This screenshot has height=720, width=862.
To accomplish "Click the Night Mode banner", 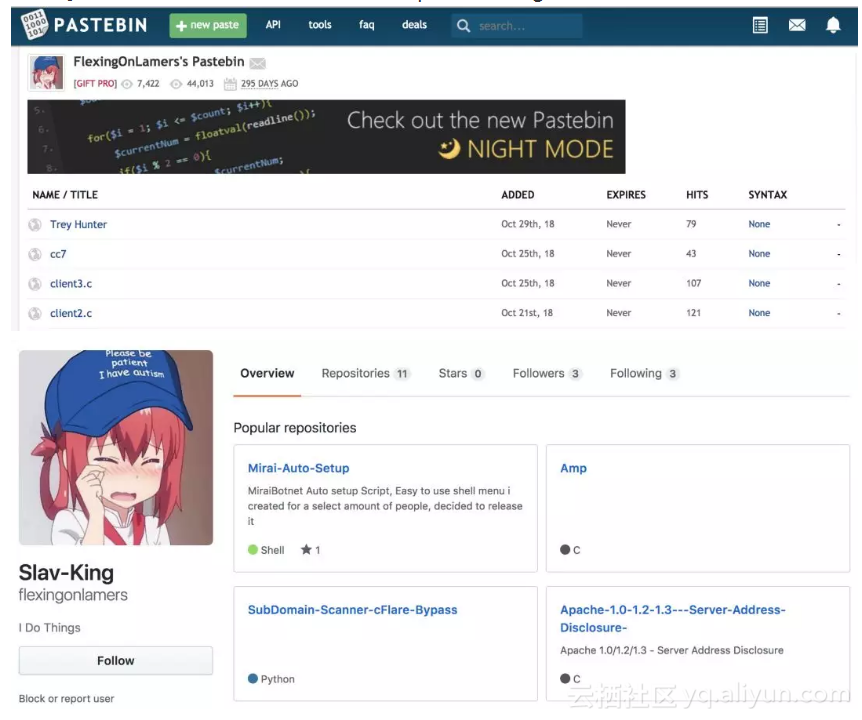I will click(326, 137).
